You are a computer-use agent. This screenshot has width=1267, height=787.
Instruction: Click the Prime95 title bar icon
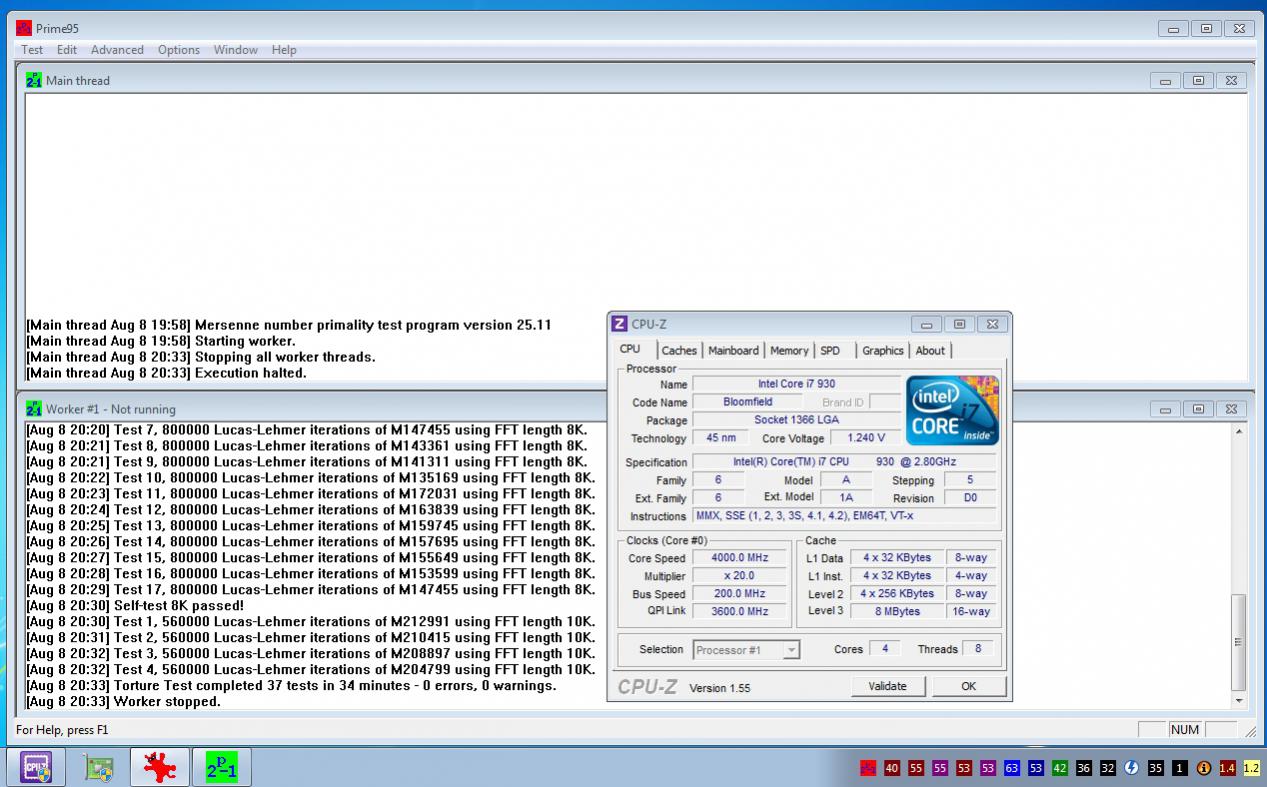(x=24, y=28)
